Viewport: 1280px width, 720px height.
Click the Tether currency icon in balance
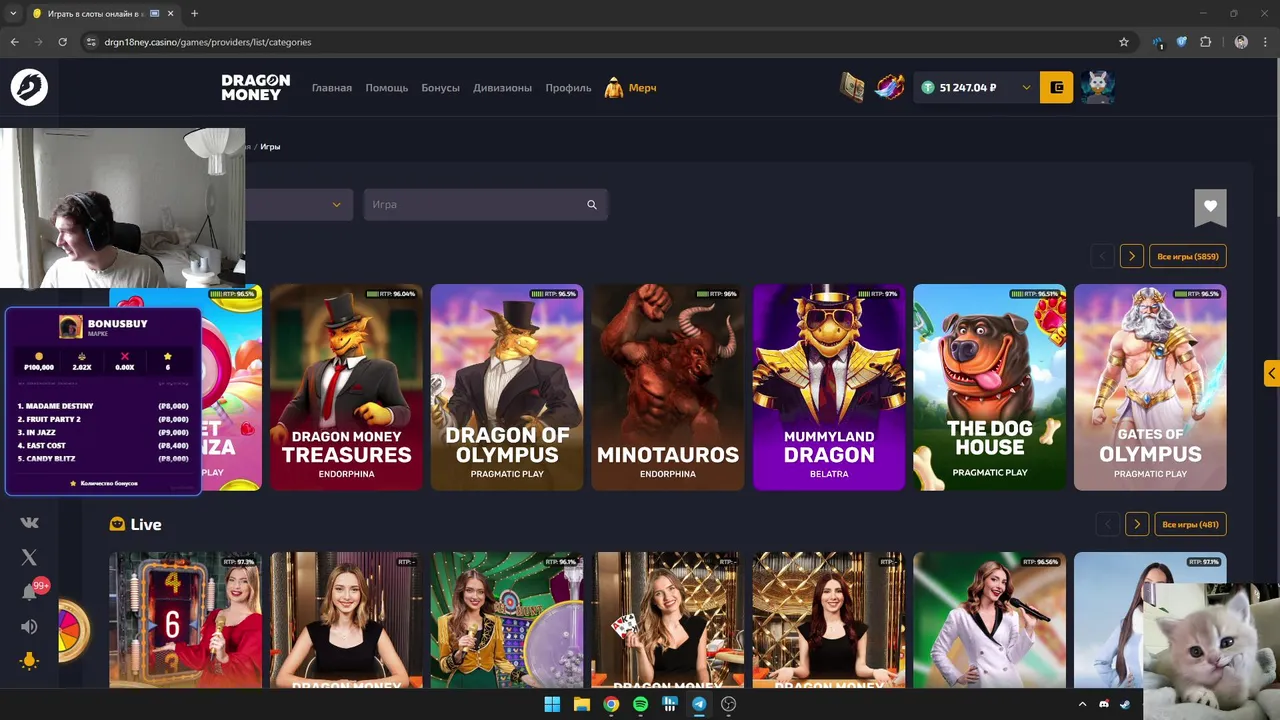click(x=927, y=88)
